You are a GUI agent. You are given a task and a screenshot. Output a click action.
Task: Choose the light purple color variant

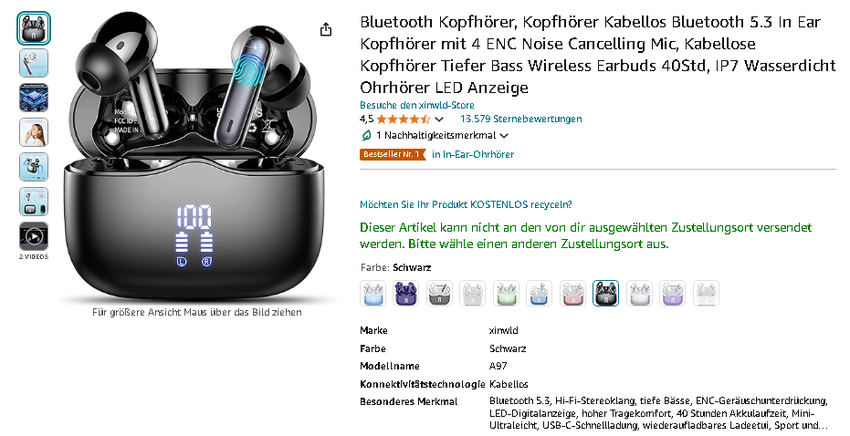click(672, 293)
